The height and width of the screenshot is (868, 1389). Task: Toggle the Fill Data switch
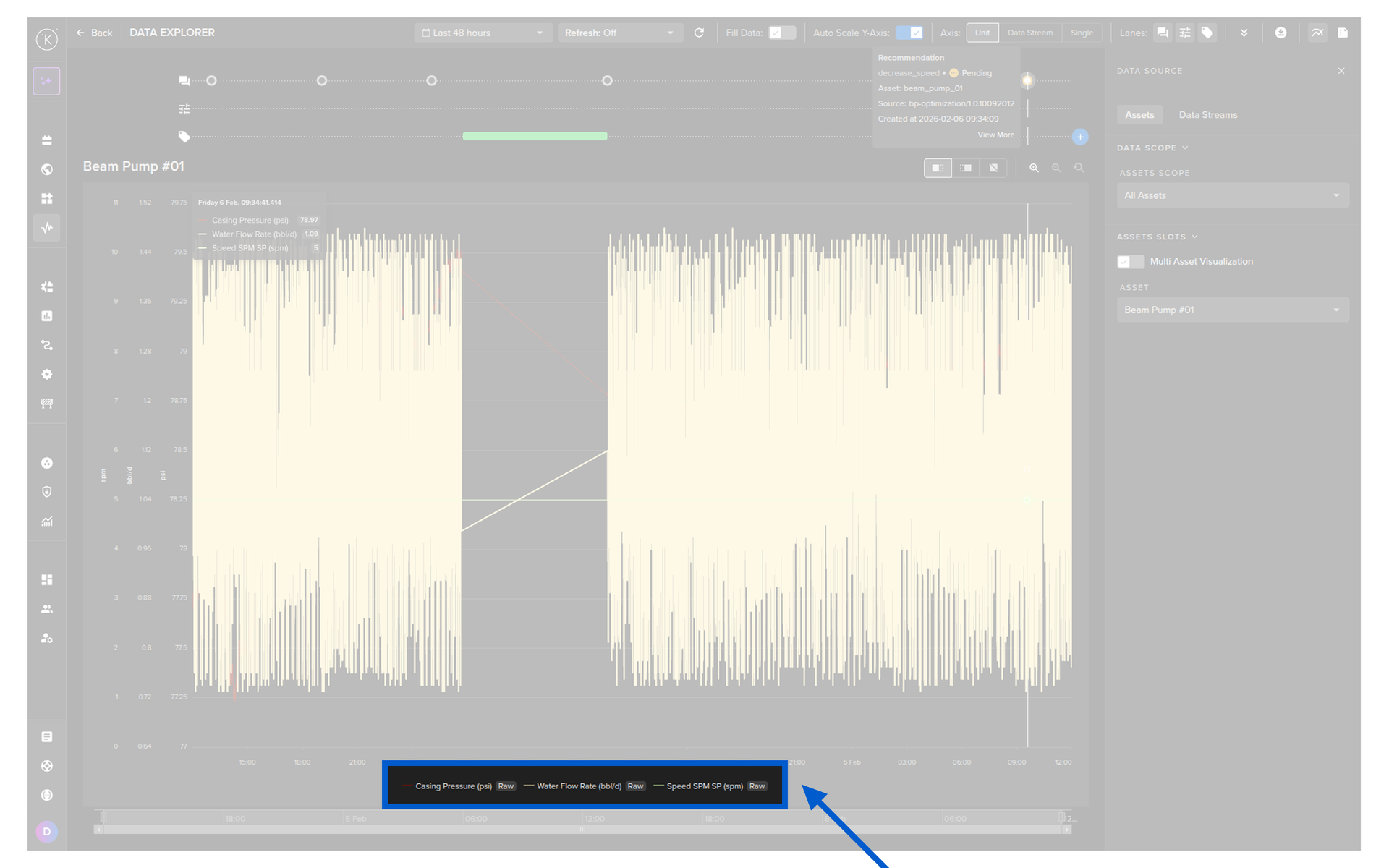(x=781, y=33)
